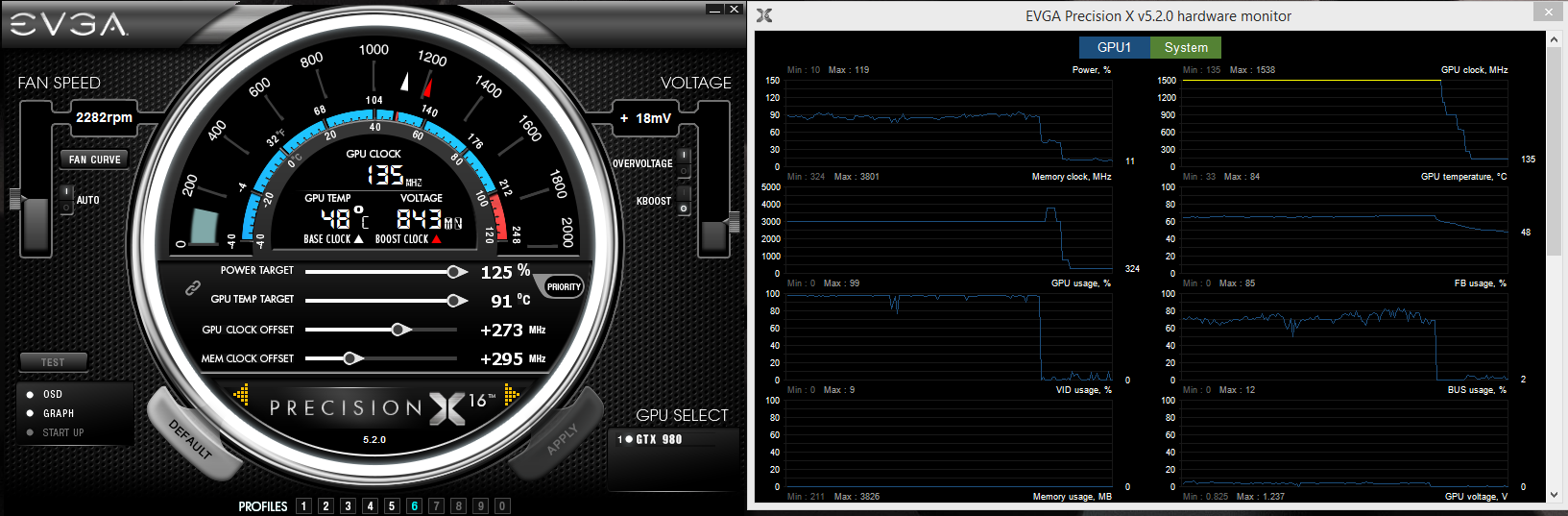Click the GPU CLOCK OFFSET slider knob
This screenshot has width=1568, height=516.
(x=399, y=330)
